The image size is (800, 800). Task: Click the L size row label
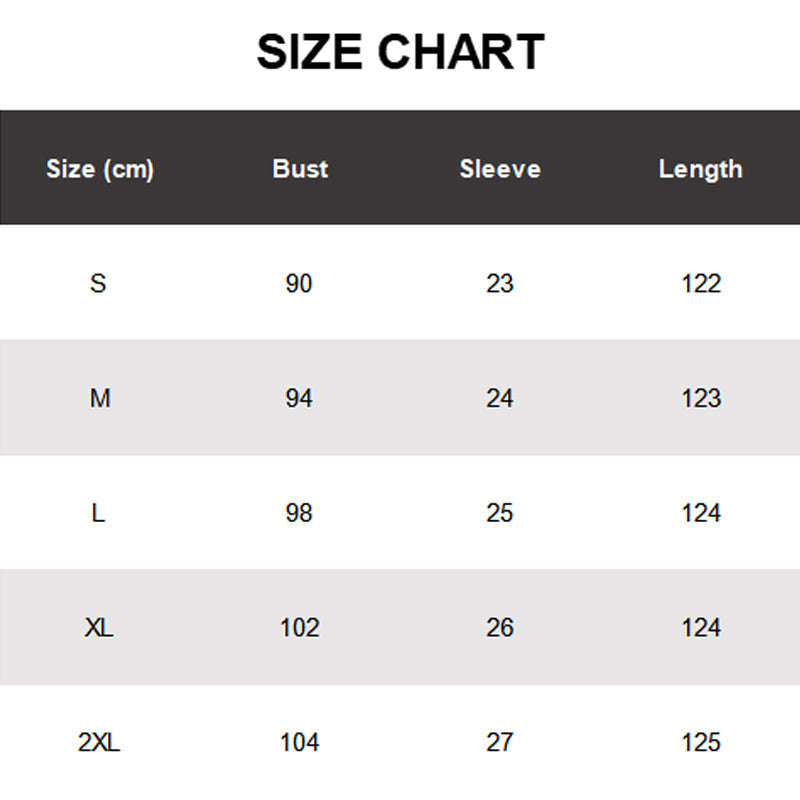pyautogui.click(x=98, y=513)
